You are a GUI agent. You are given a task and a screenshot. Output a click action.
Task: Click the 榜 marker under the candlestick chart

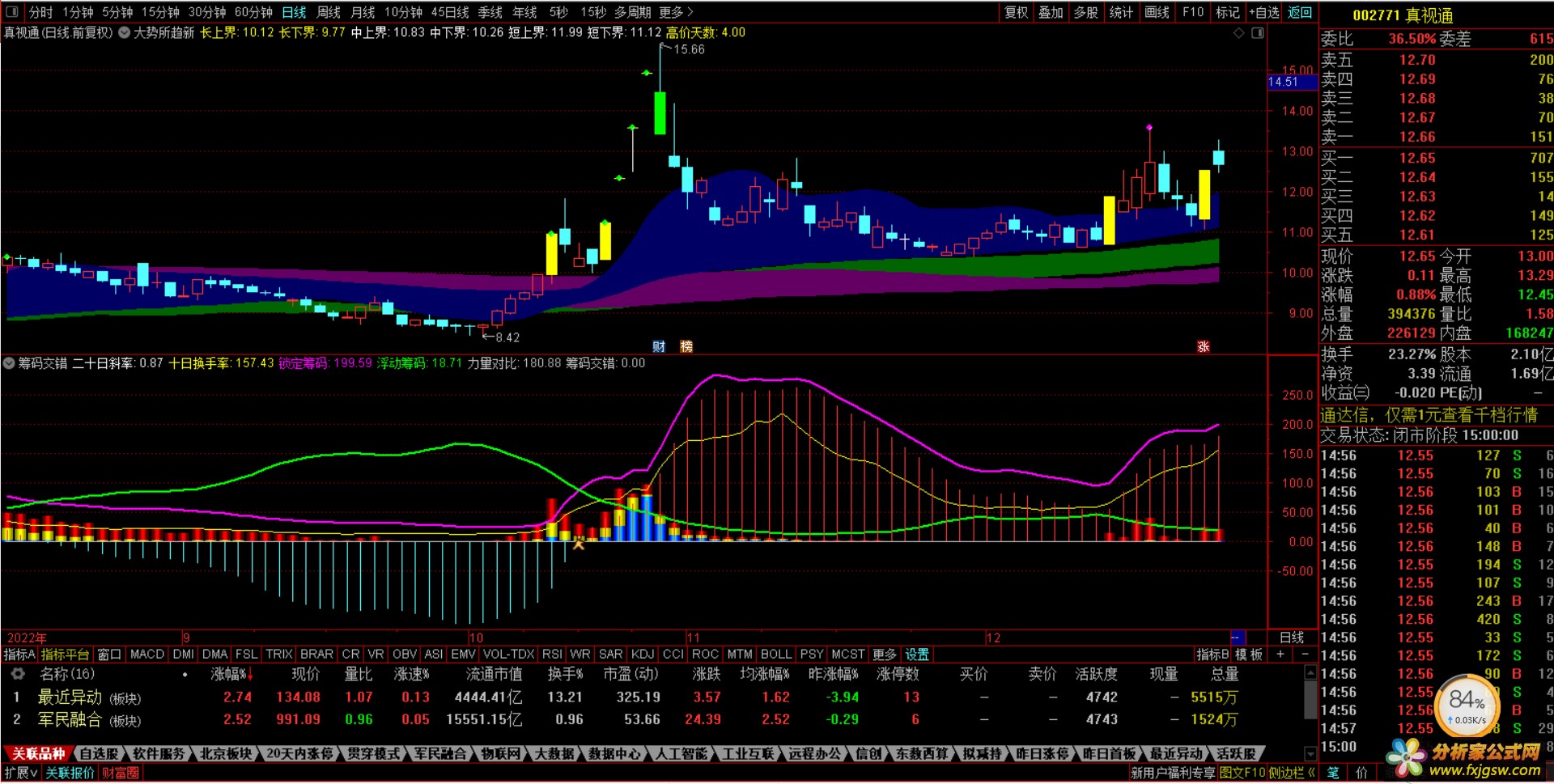(686, 346)
